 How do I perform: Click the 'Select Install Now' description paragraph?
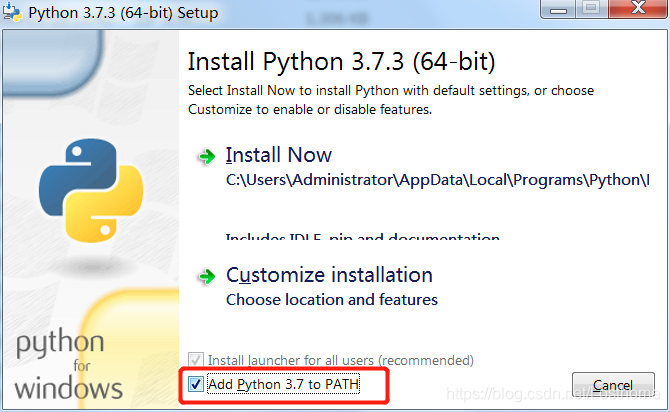click(391, 100)
